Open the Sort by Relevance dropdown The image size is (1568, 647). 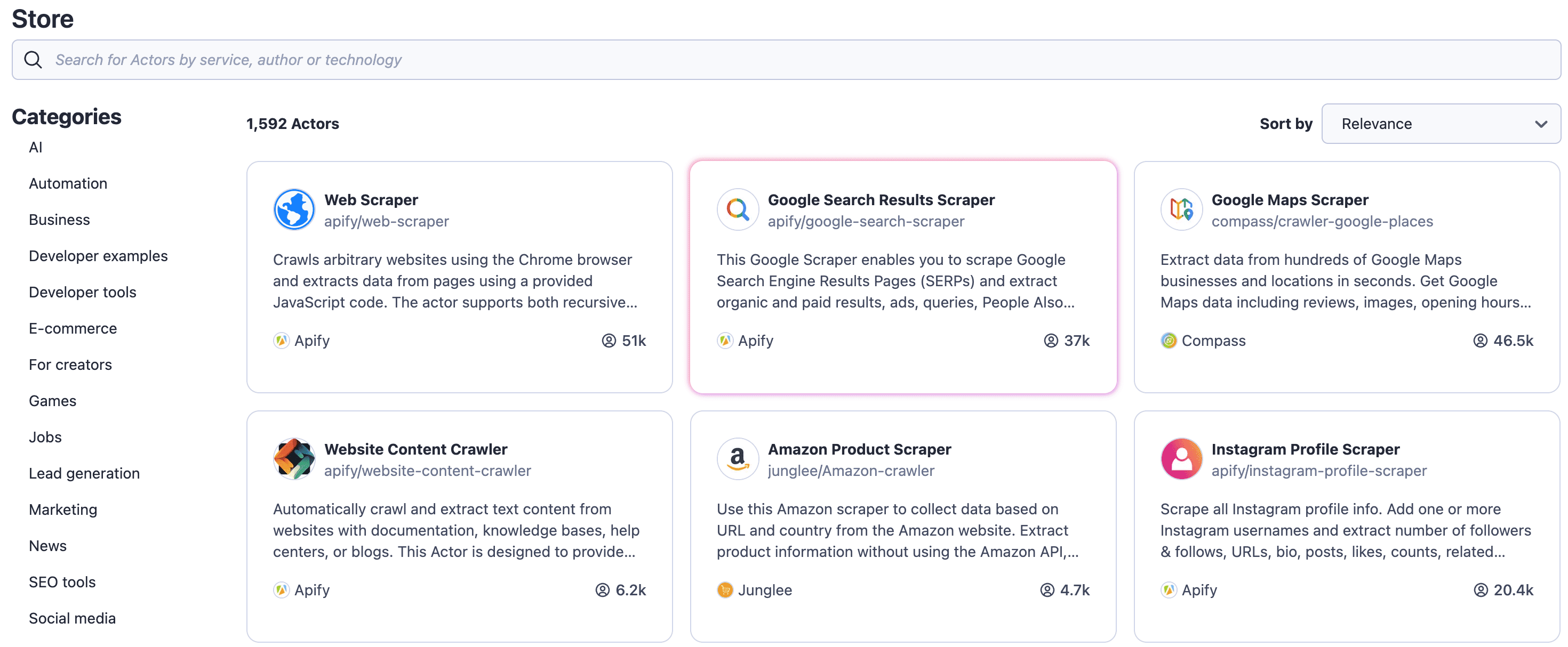click(1439, 124)
